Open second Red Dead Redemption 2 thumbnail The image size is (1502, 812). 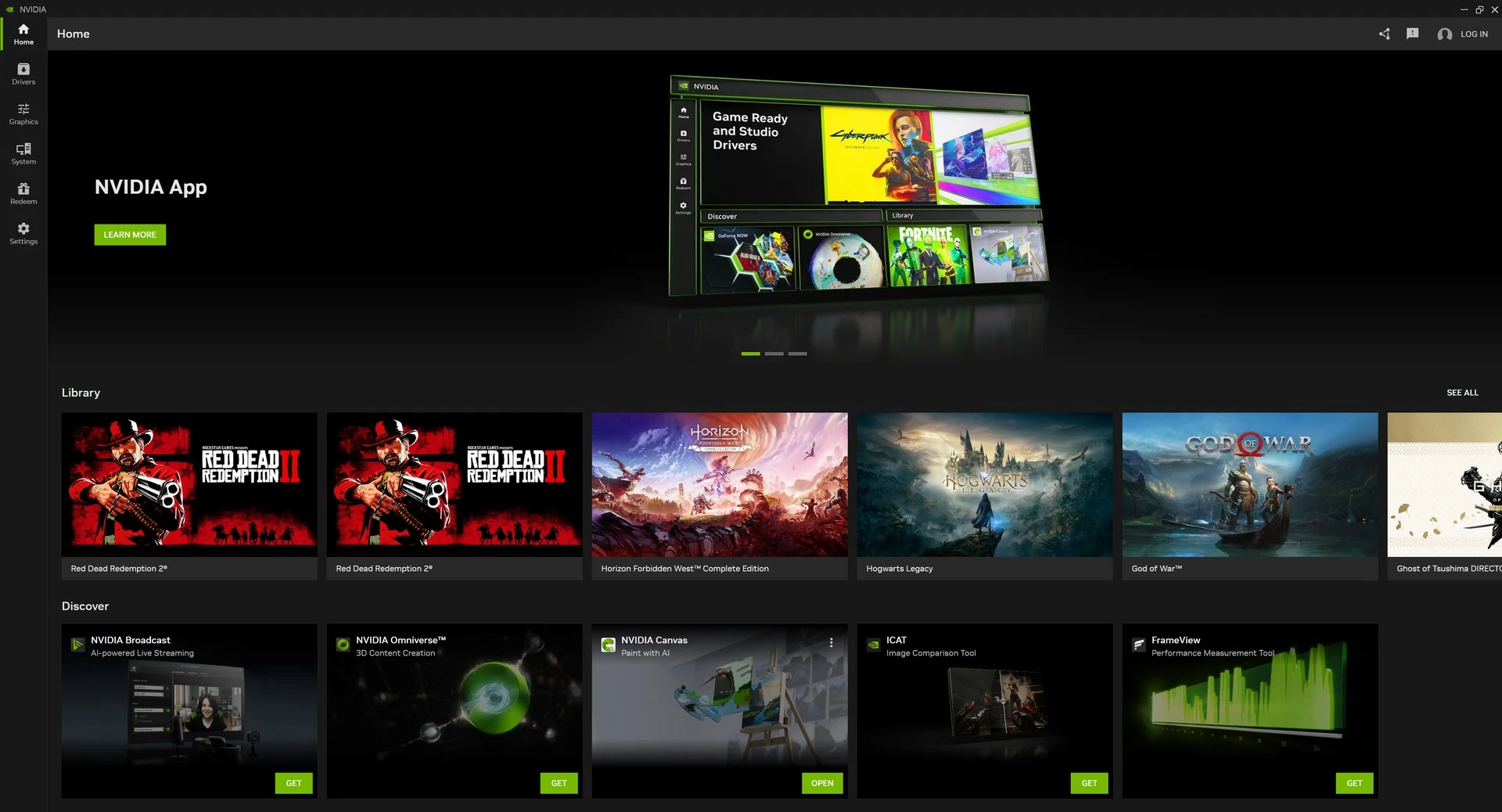(x=455, y=485)
